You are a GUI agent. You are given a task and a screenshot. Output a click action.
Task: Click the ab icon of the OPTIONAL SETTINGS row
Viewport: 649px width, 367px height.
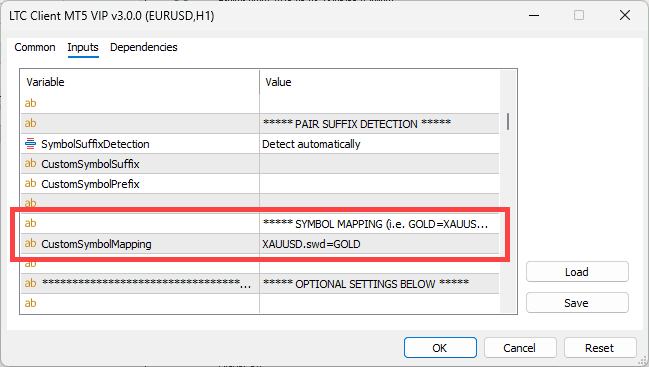click(x=30, y=283)
